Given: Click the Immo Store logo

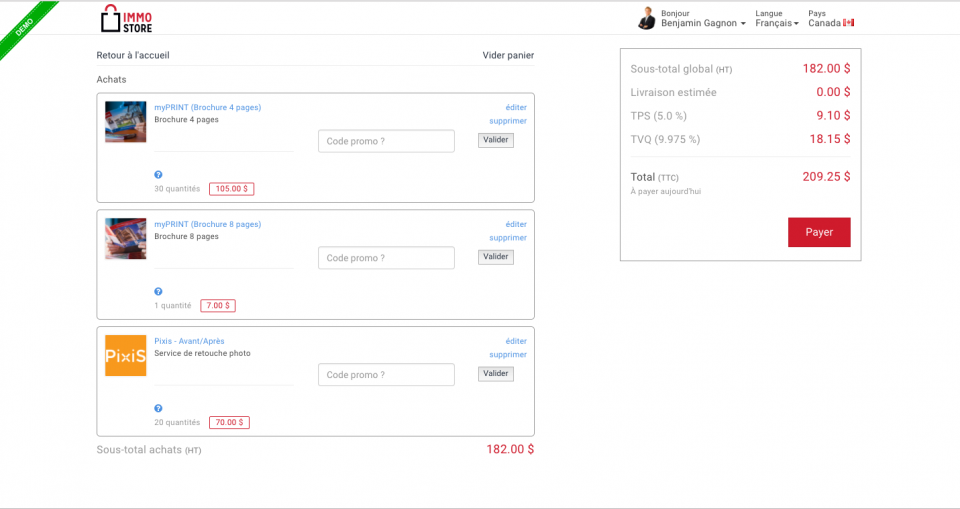Looking at the screenshot, I should [x=126, y=18].
